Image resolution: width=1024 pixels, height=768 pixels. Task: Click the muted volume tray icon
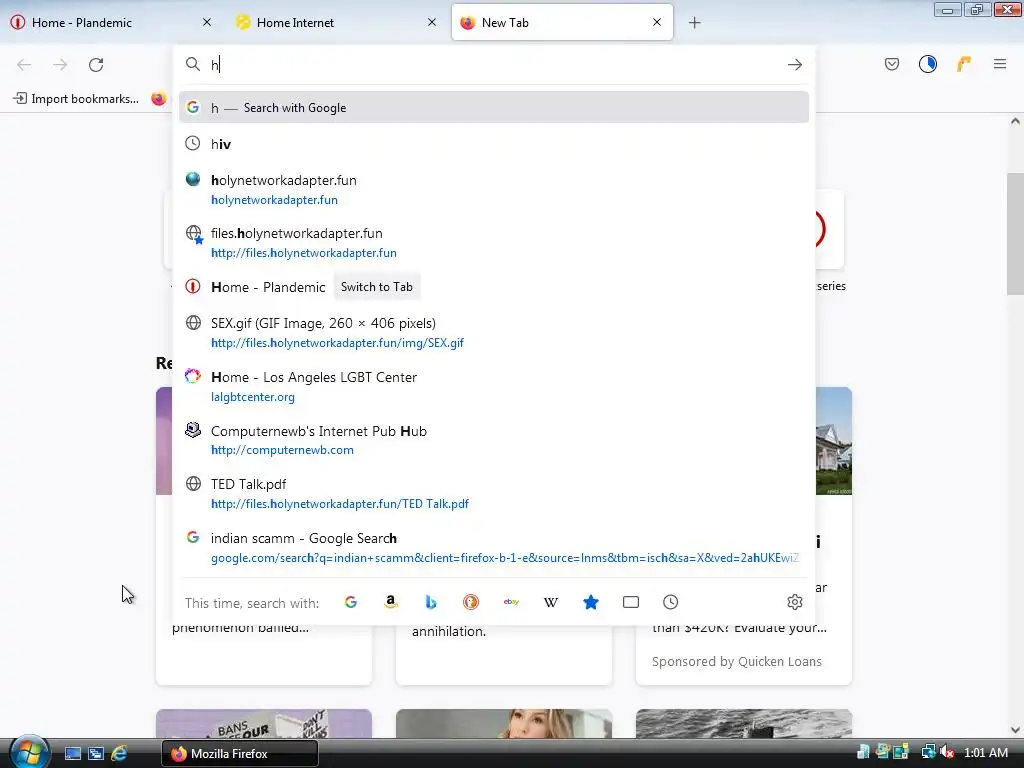[x=947, y=753]
